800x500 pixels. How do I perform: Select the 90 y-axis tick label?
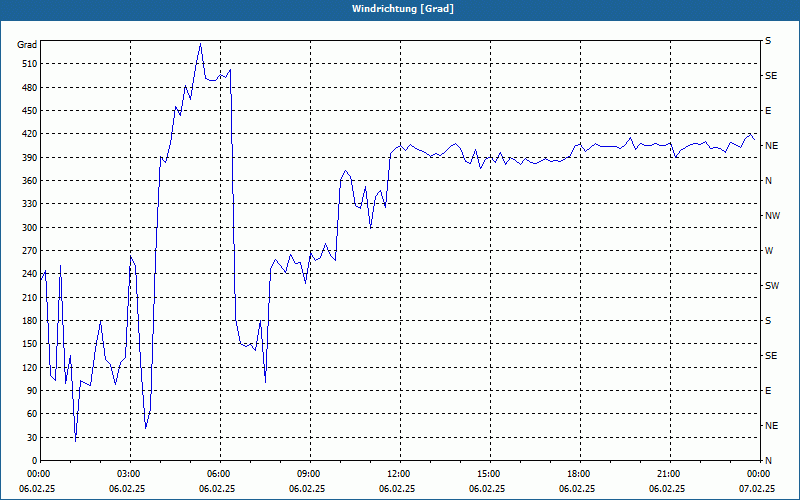32,391
